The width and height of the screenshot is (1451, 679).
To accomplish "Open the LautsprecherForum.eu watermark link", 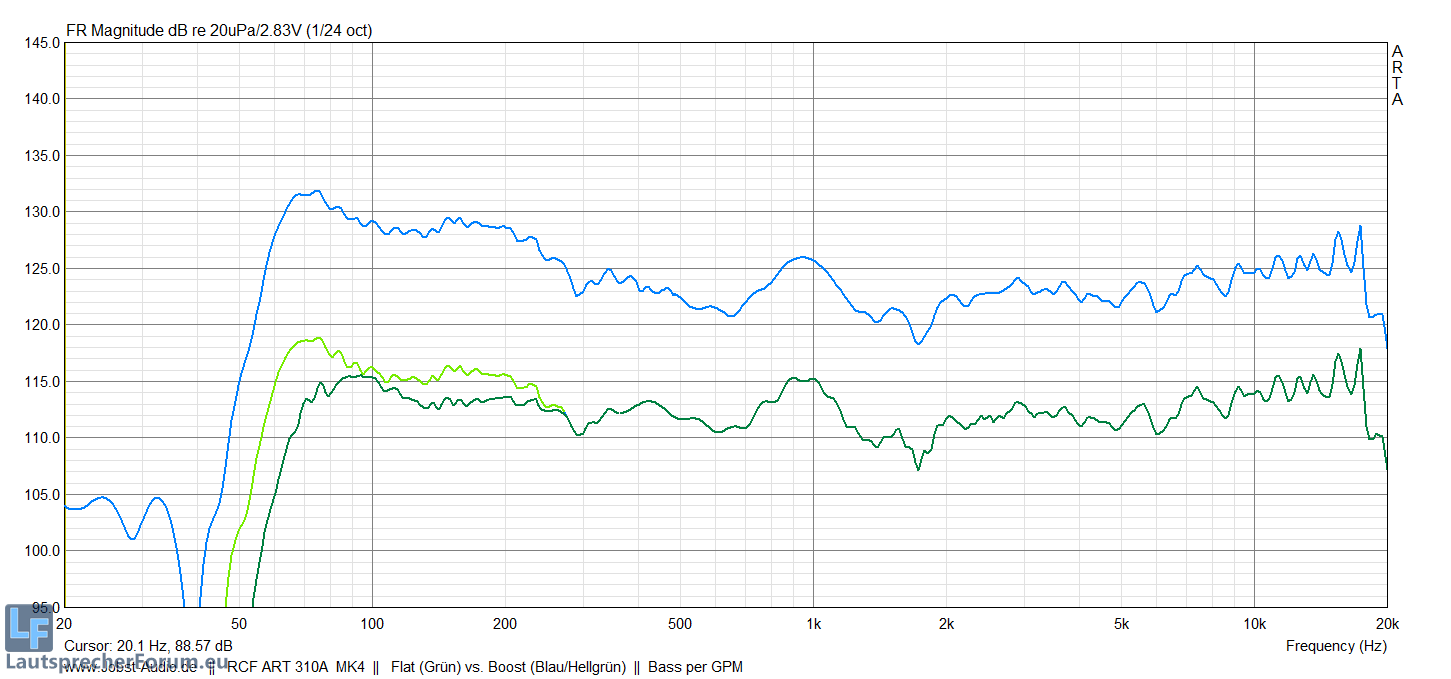I will tap(118, 661).
